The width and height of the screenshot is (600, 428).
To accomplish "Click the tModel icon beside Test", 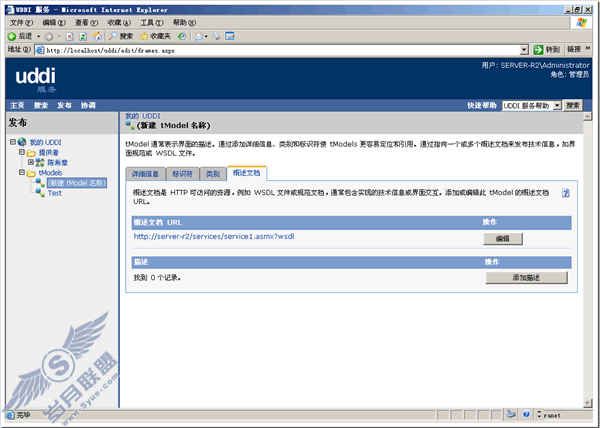I will point(40,193).
